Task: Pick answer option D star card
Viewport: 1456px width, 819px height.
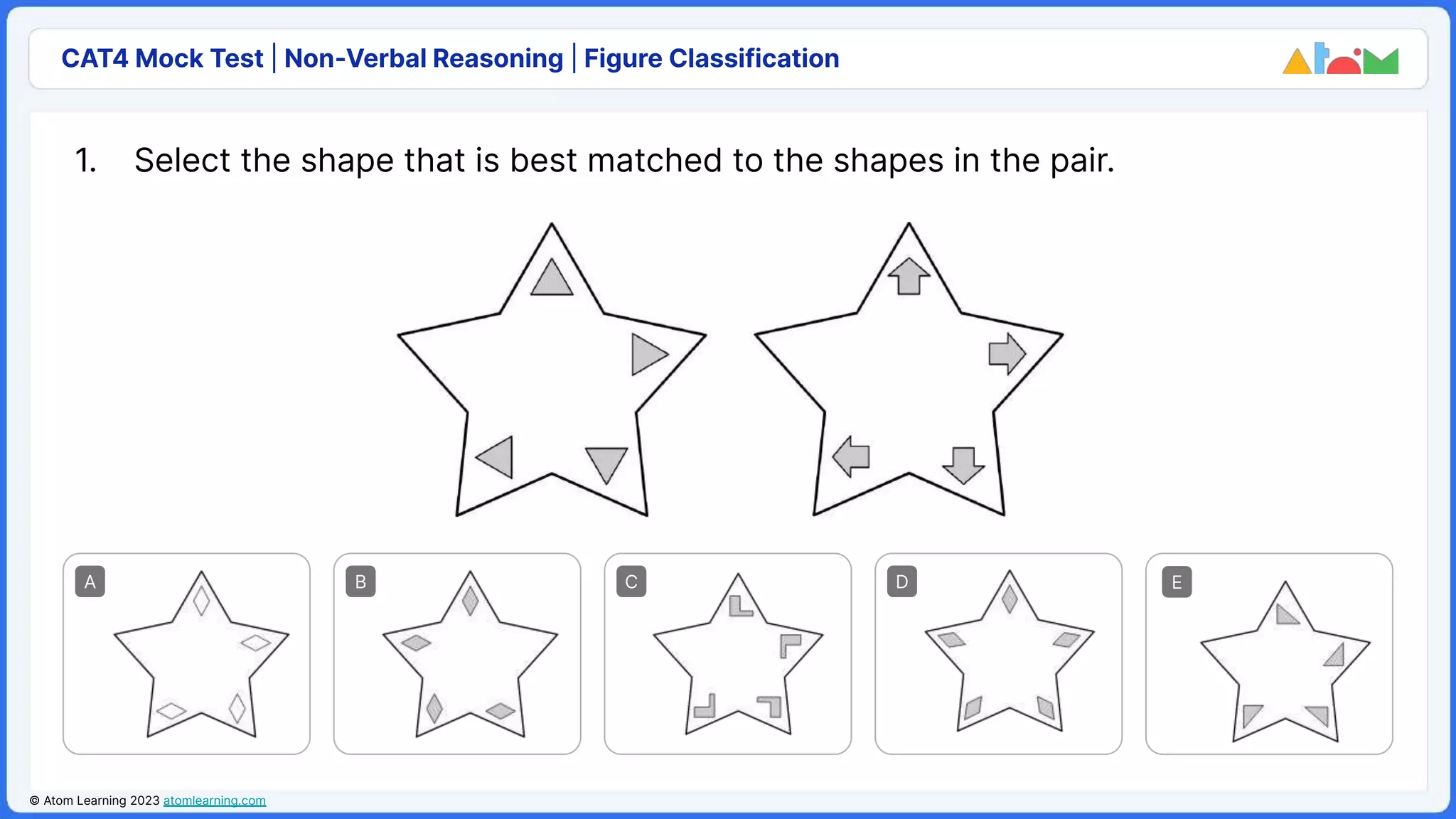Action: [998, 654]
